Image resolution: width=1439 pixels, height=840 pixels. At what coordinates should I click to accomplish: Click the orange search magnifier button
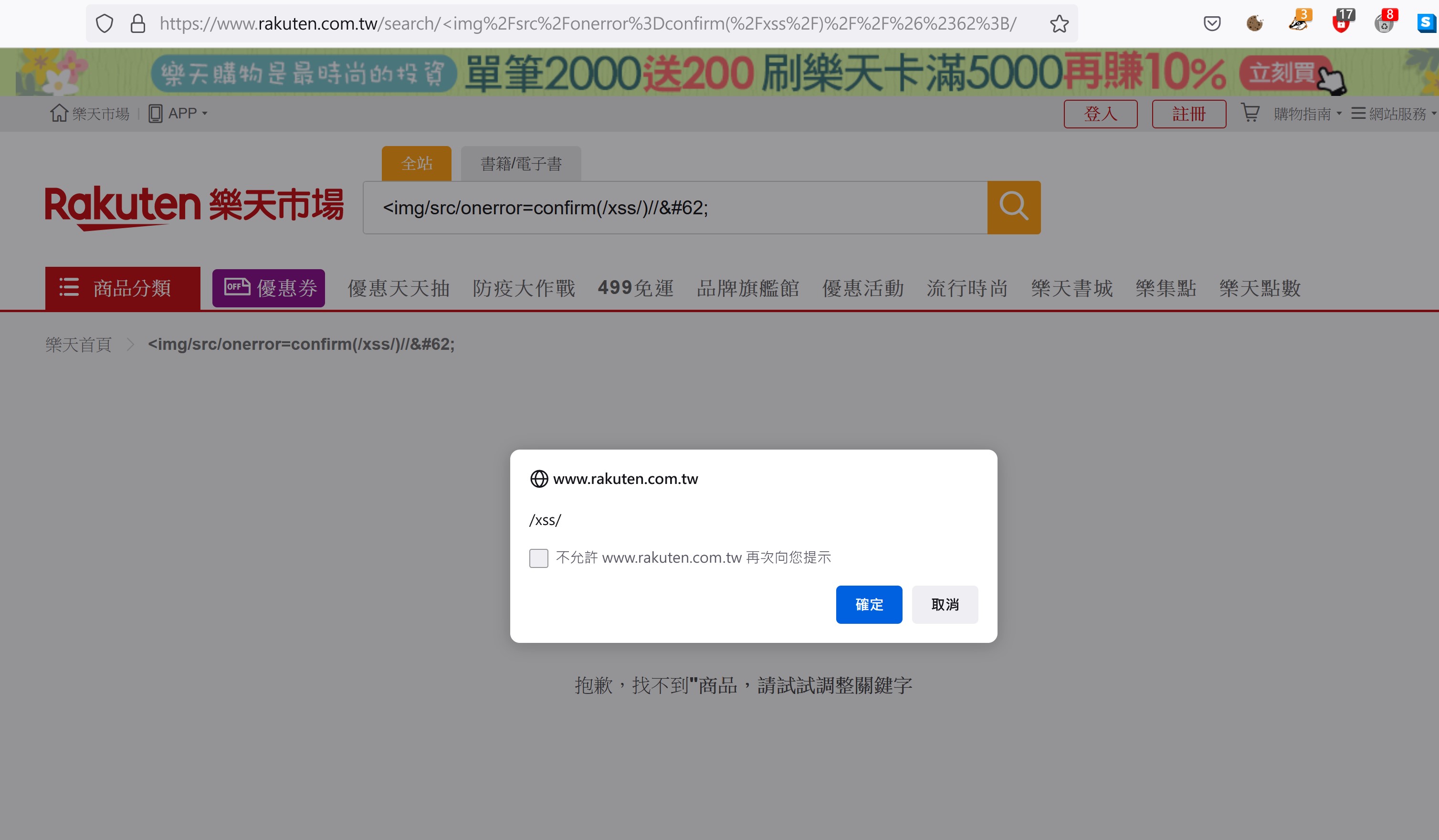[1014, 207]
